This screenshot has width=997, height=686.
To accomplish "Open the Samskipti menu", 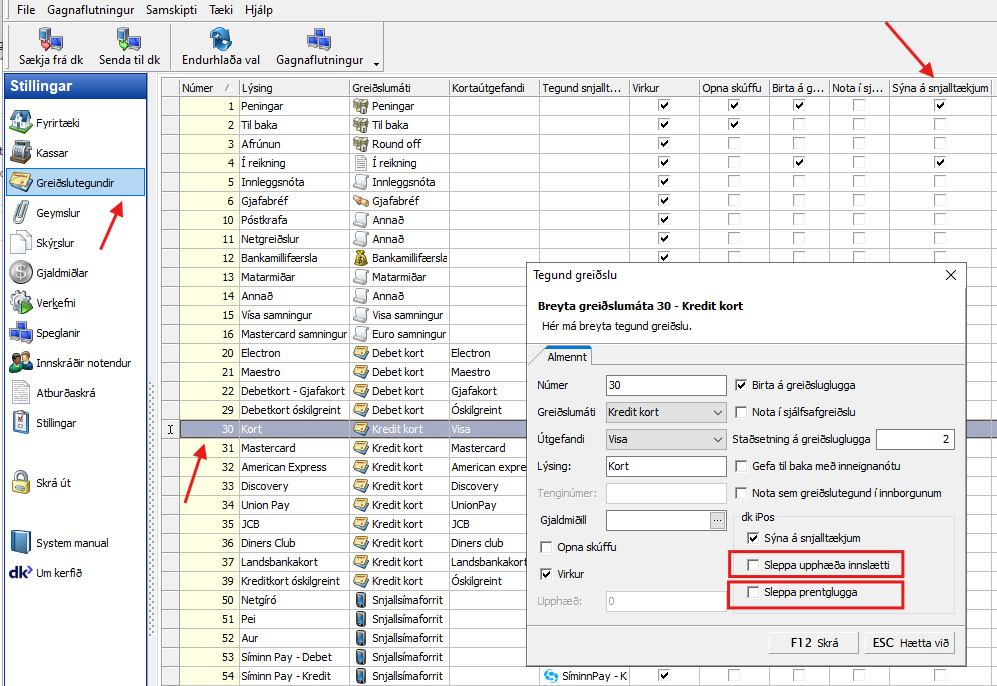I will 173,9.
